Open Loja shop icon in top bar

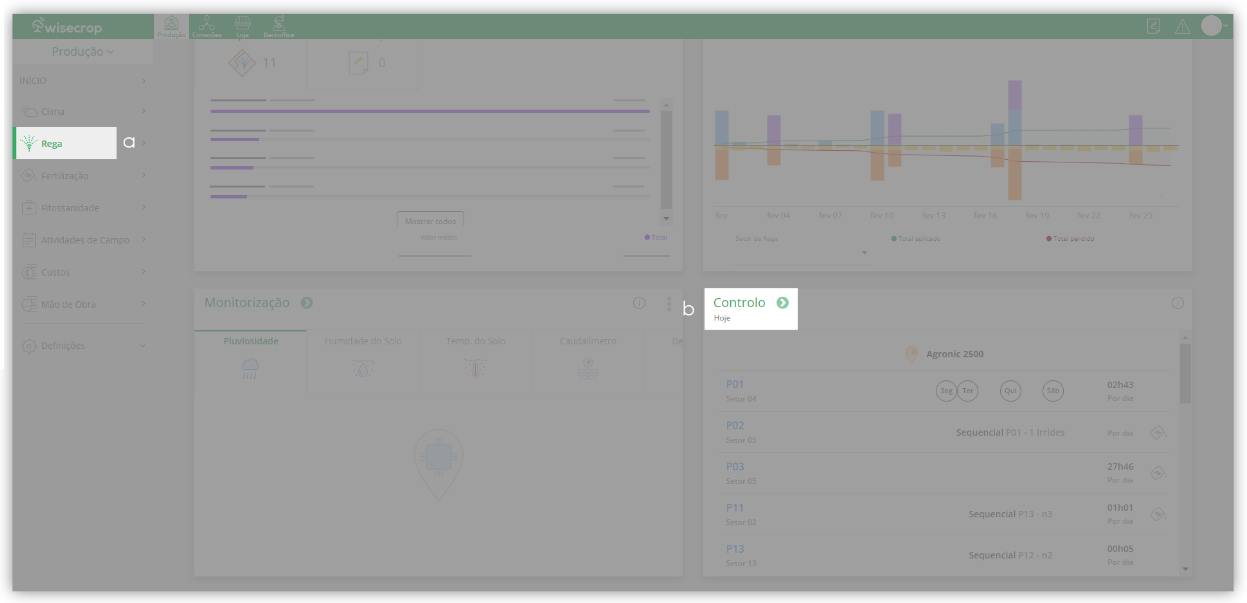coord(242,26)
